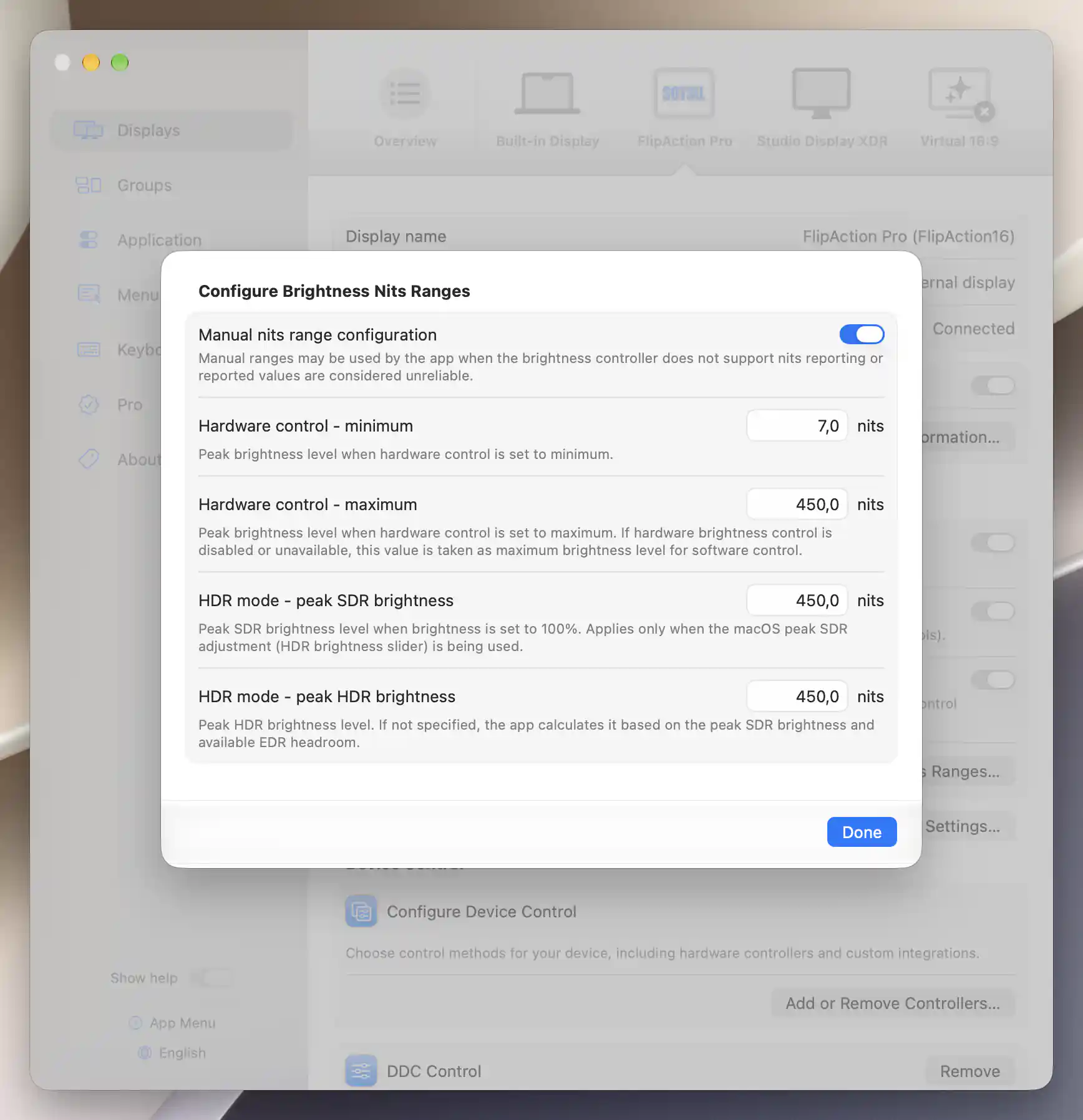The height and width of the screenshot is (1120, 1083).
Task: Click the Menu sidebar icon
Action: click(x=89, y=294)
